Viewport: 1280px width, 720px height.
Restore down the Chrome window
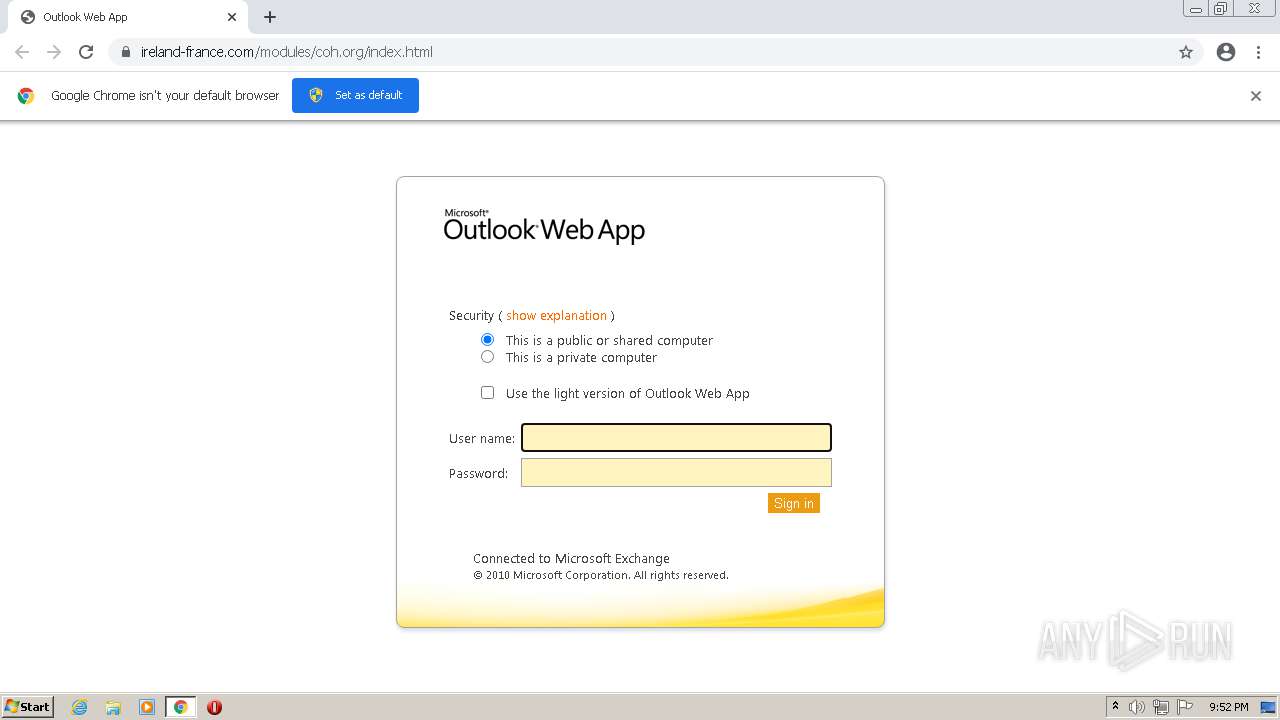(1221, 9)
